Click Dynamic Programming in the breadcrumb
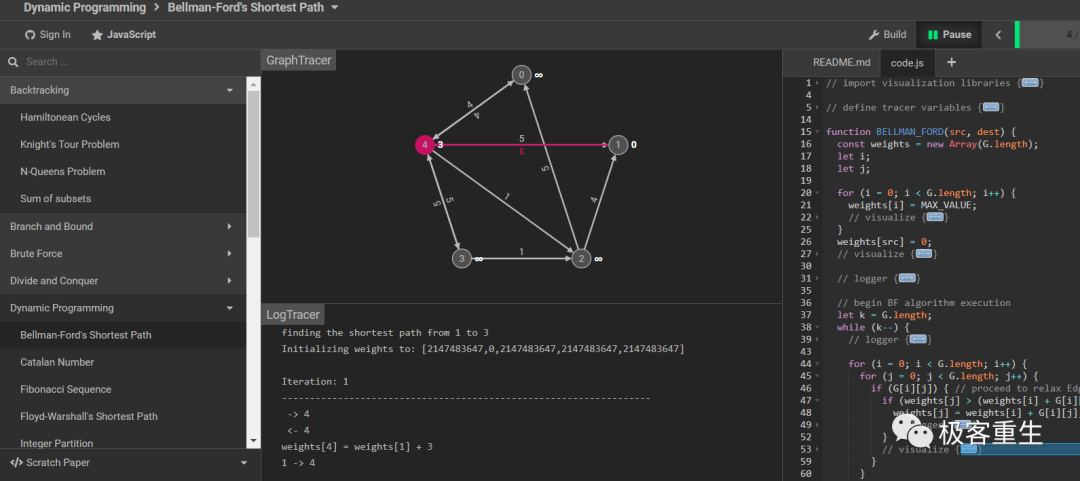 (85, 8)
